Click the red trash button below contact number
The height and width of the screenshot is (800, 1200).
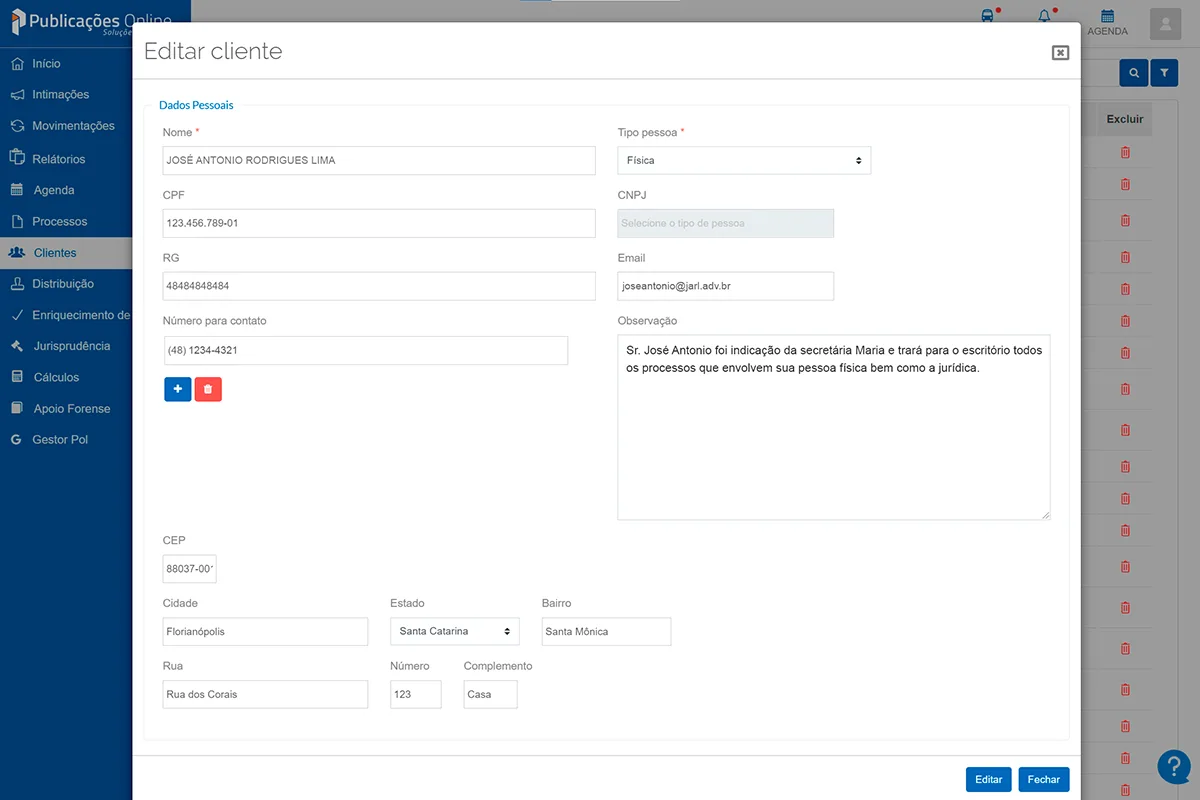click(208, 389)
